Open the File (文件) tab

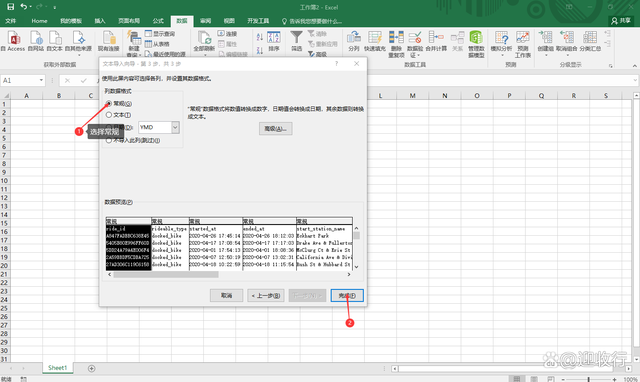point(11,21)
